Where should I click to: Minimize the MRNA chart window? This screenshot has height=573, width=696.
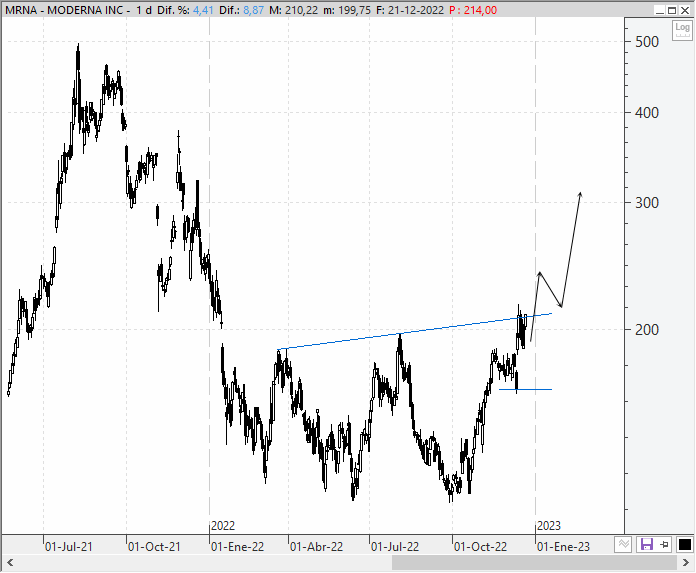660,10
